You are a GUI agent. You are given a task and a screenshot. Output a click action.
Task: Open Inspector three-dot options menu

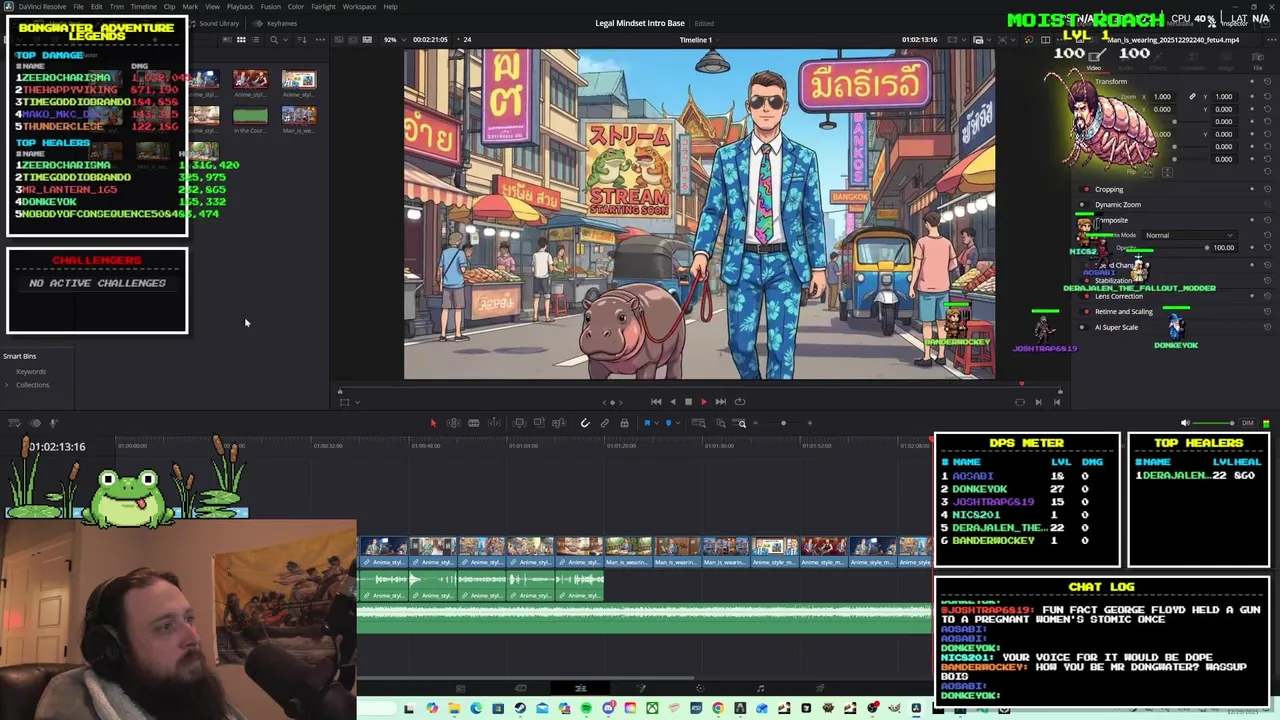click(1272, 40)
